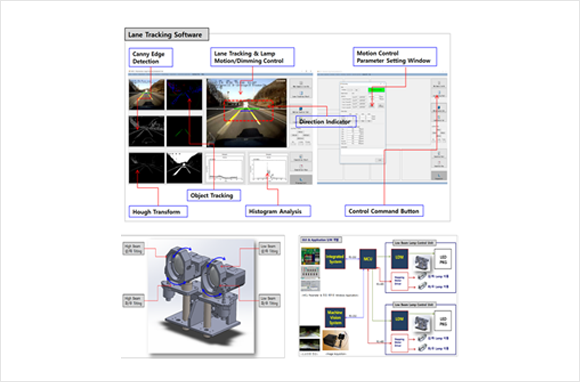Click the Object Tracking label
This screenshot has width=580, height=382.
(x=214, y=195)
